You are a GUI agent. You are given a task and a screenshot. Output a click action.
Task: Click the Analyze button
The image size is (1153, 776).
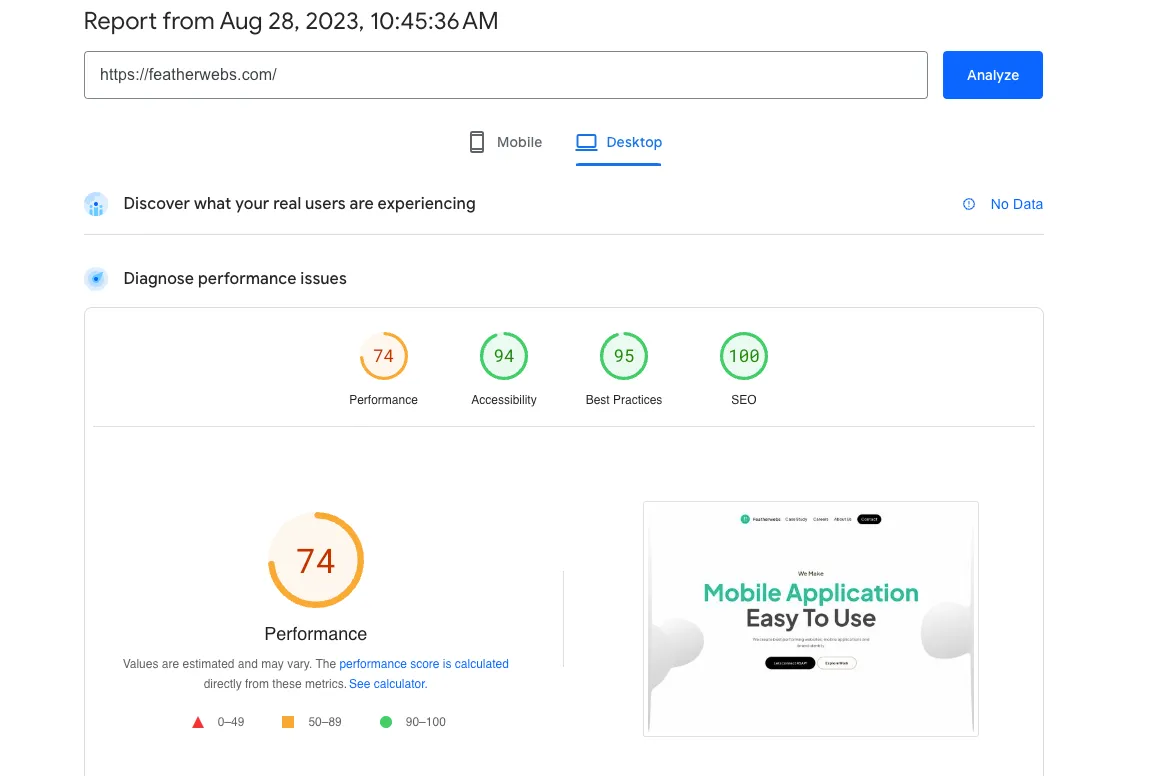992,74
